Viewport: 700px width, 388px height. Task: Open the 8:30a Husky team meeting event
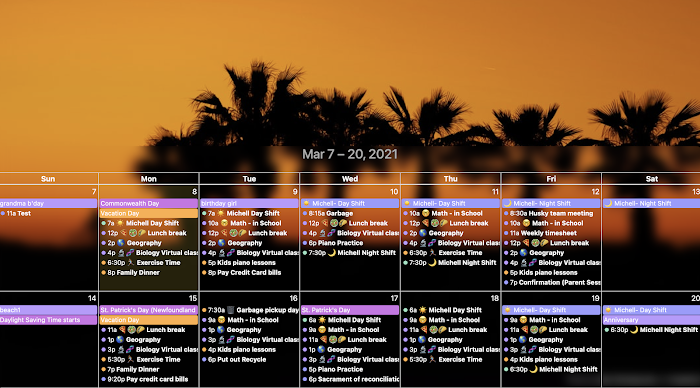551,213
